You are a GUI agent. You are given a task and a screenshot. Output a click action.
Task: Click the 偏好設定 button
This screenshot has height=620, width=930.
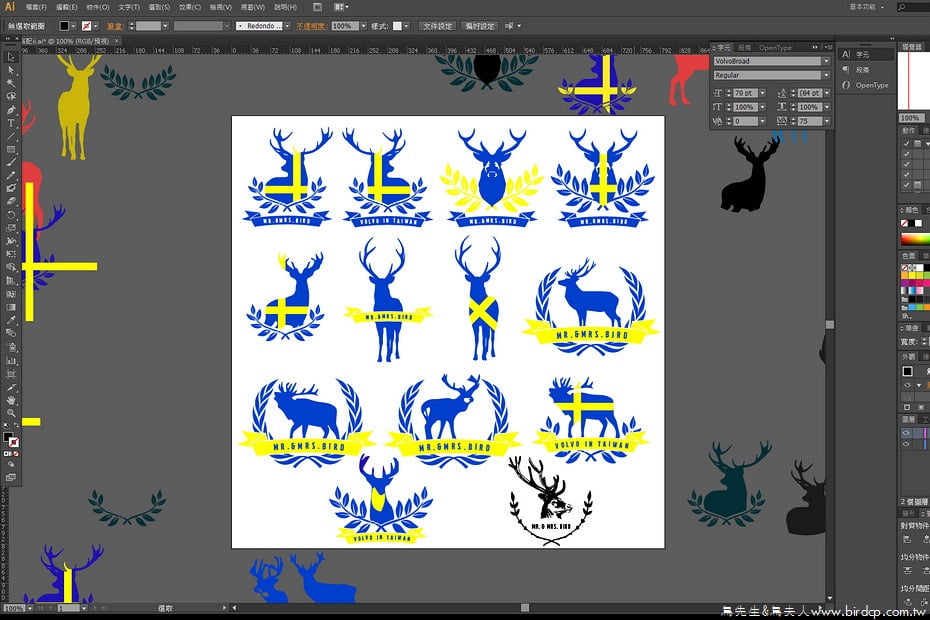479,26
